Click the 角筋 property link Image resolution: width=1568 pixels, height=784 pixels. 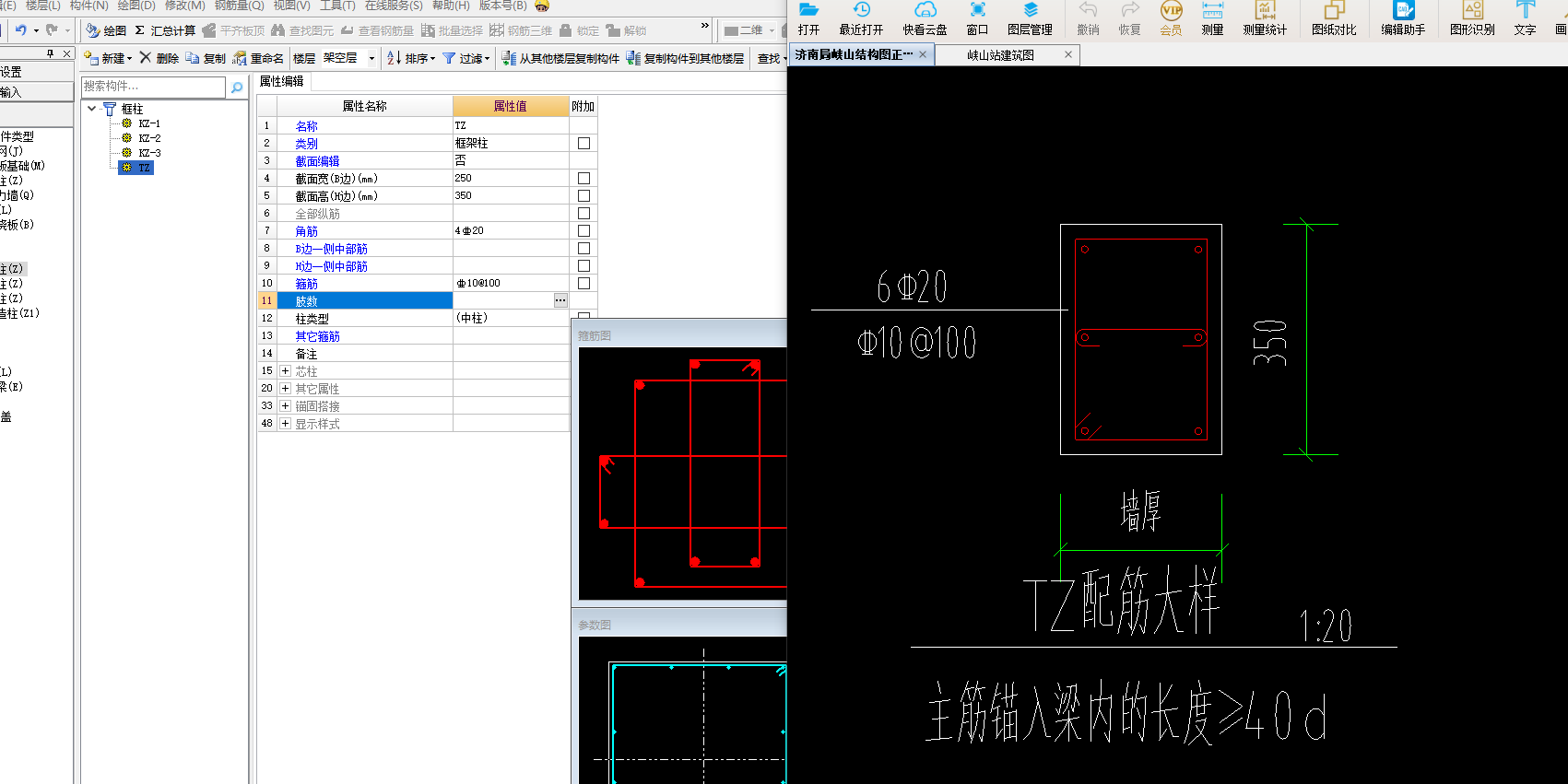(306, 231)
